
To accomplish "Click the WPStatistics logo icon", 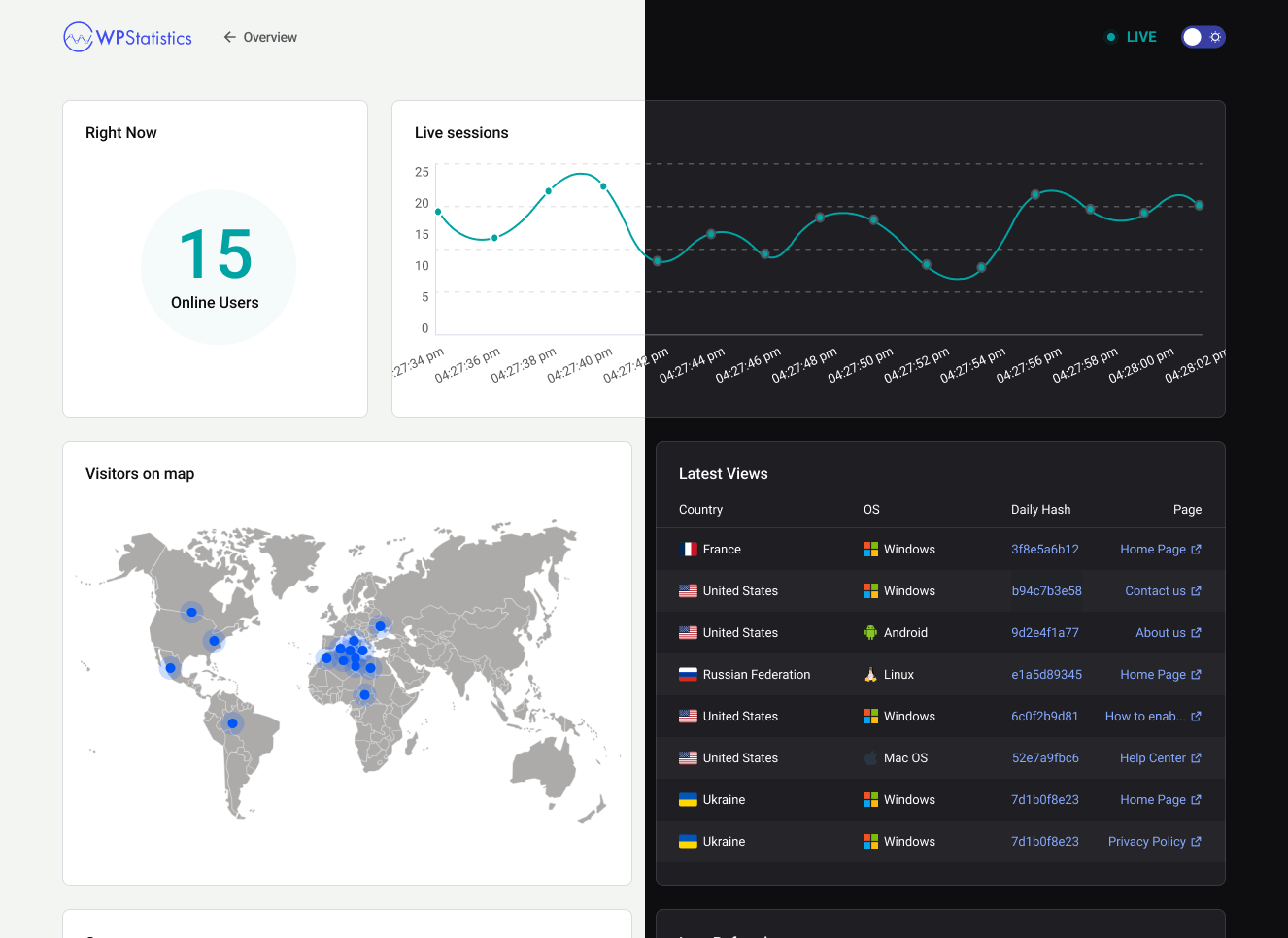I will [76, 37].
